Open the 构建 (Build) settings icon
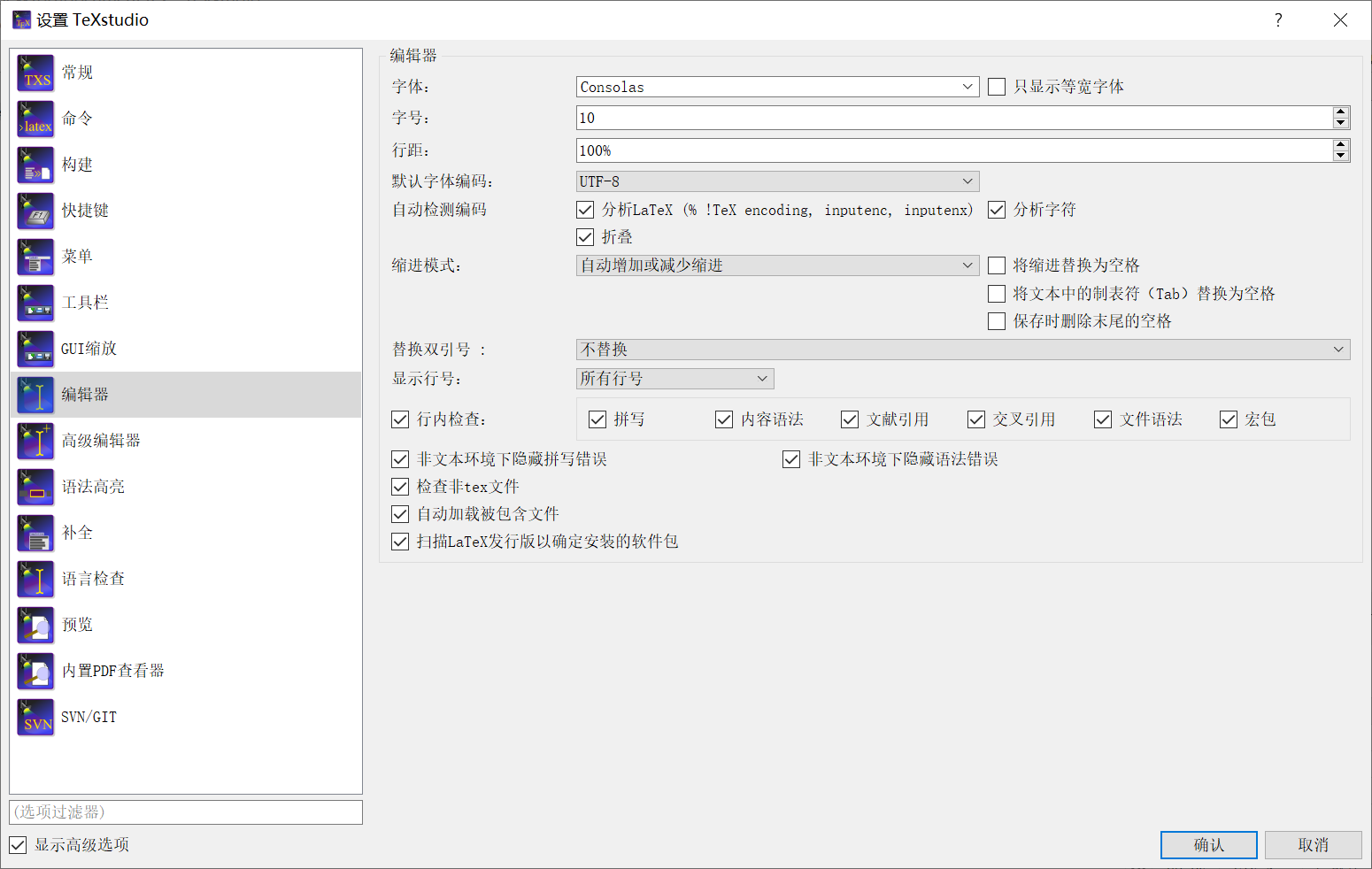The image size is (1372, 869). pyautogui.click(x=35, y=165)
